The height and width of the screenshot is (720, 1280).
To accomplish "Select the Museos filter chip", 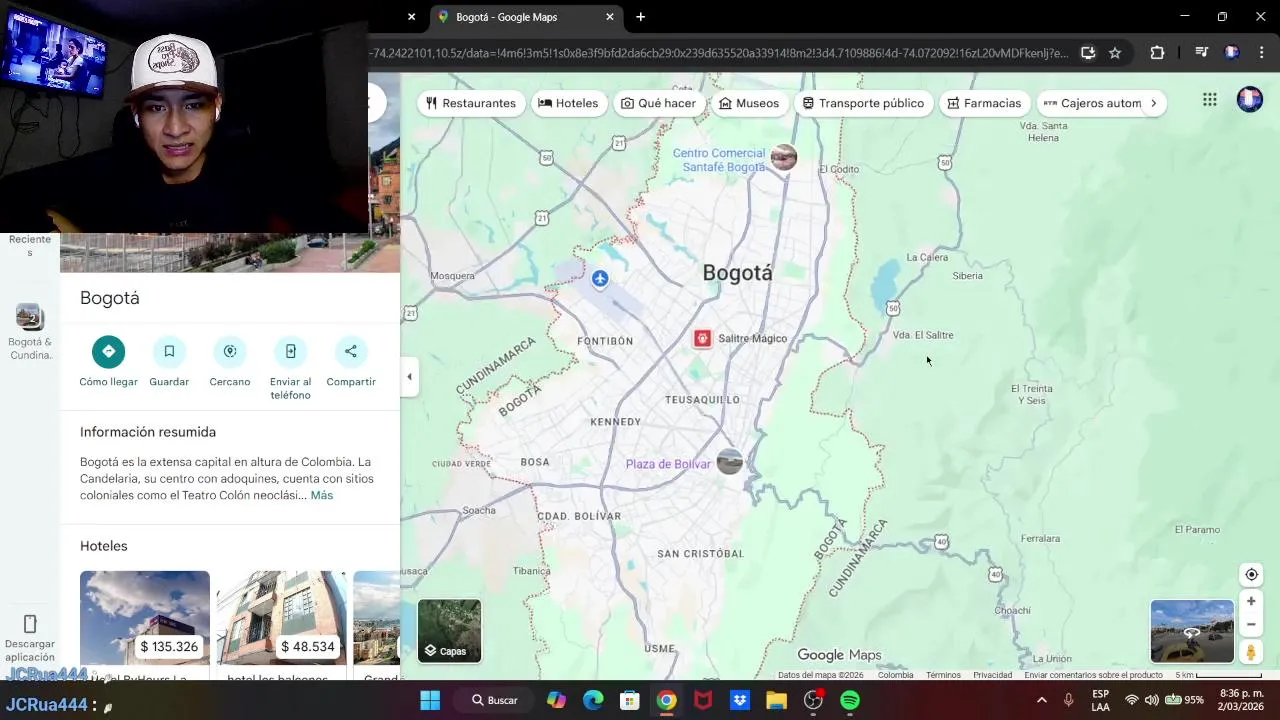I will (749, 103).
